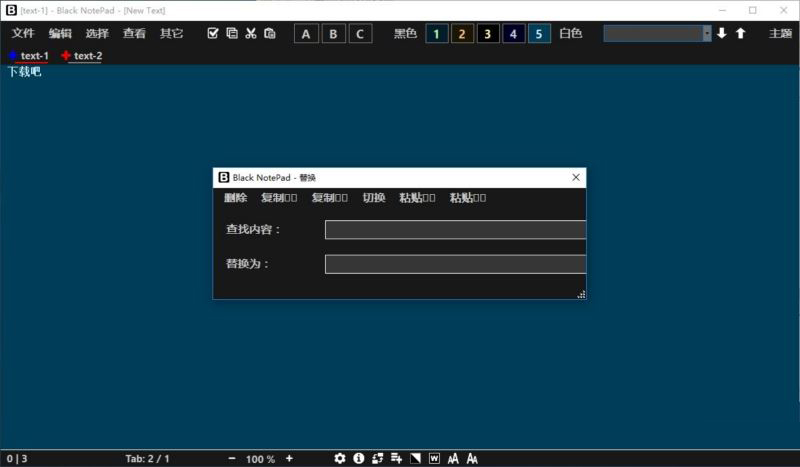Click the second 复制 item in replace dialog

click(330, 198)
